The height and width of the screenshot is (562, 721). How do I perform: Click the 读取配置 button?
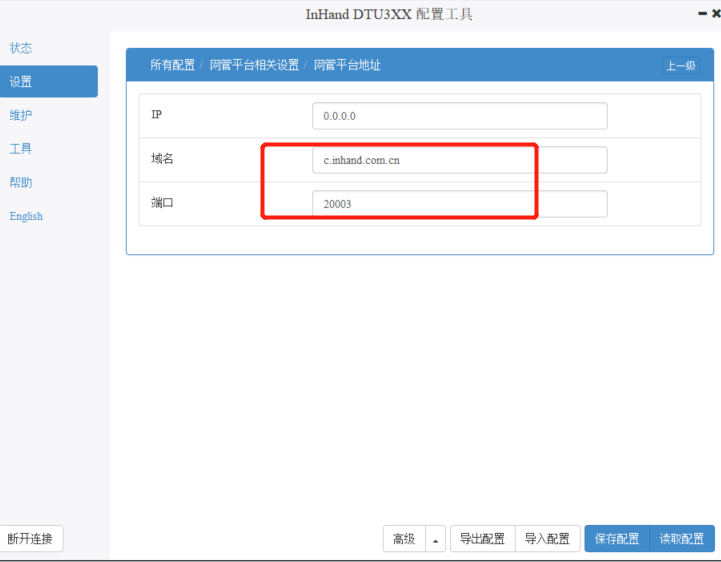point(682,539)
